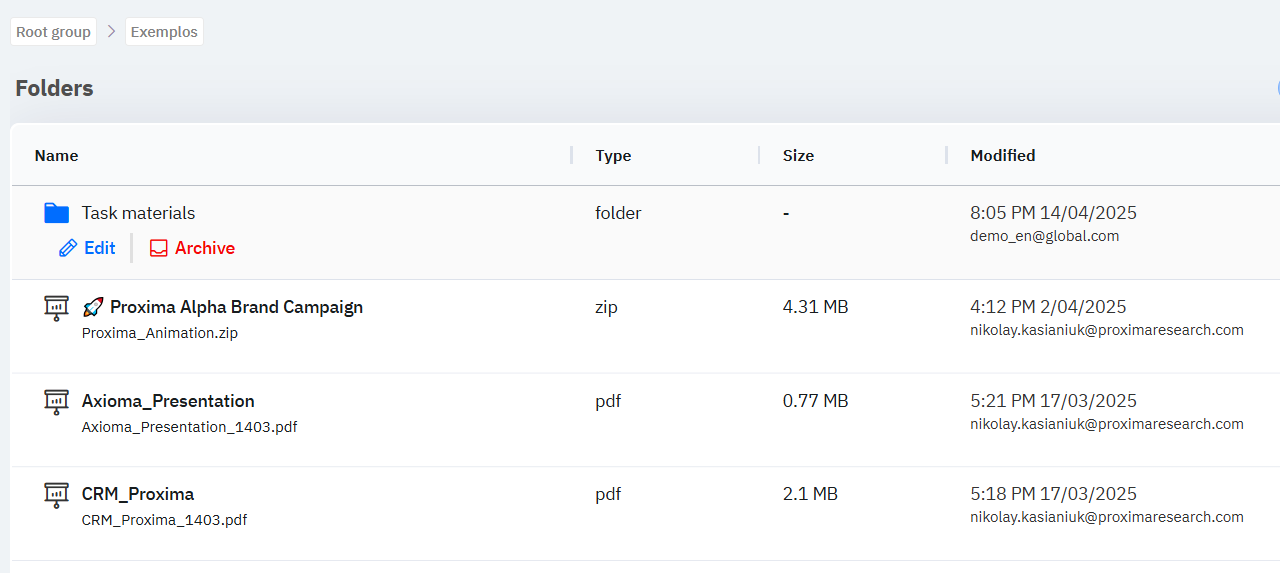Open the CRM_Proxima file title
Screen dimensions: 1280x573
(138, 494)
